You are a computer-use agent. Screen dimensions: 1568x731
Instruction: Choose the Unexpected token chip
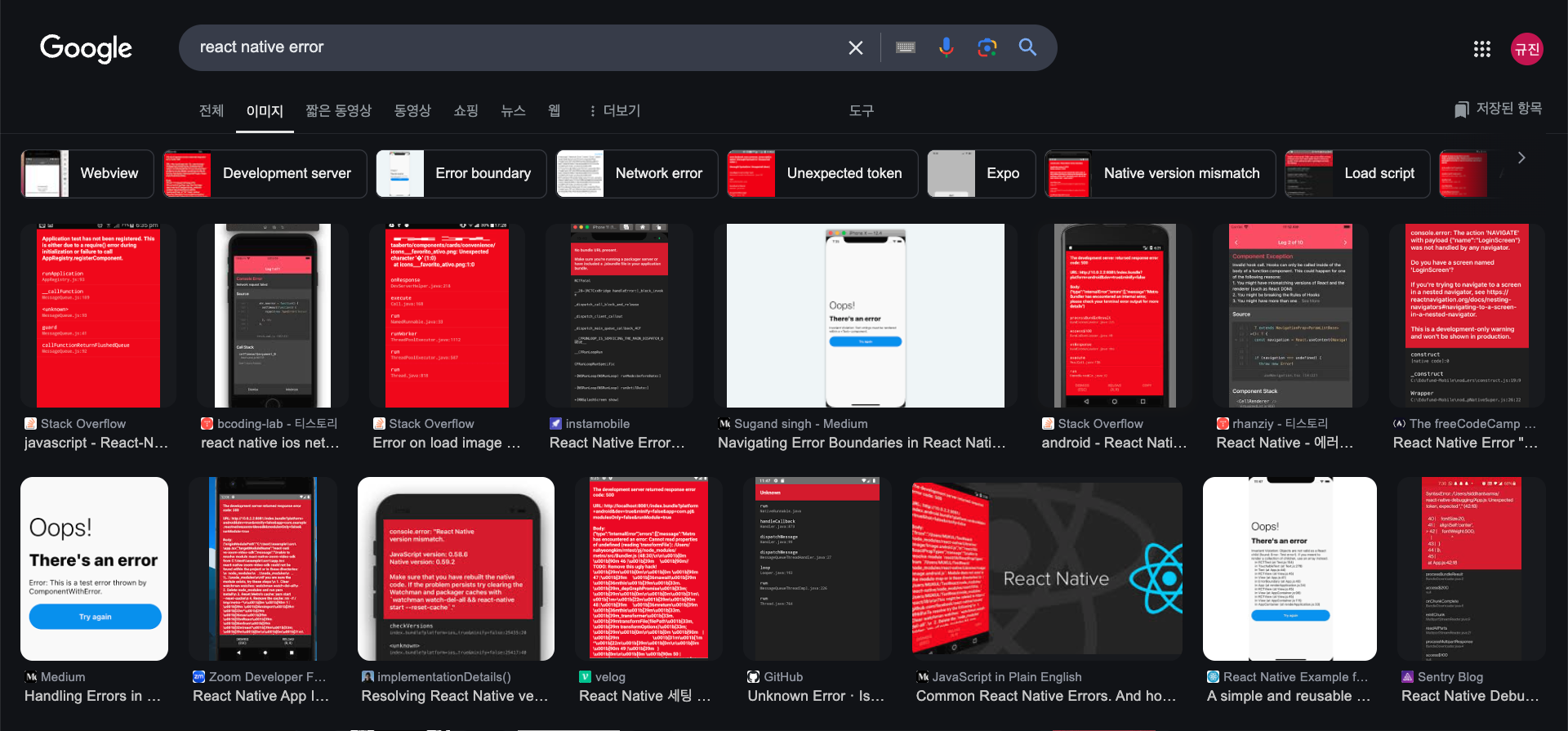[x=822, y=173]
